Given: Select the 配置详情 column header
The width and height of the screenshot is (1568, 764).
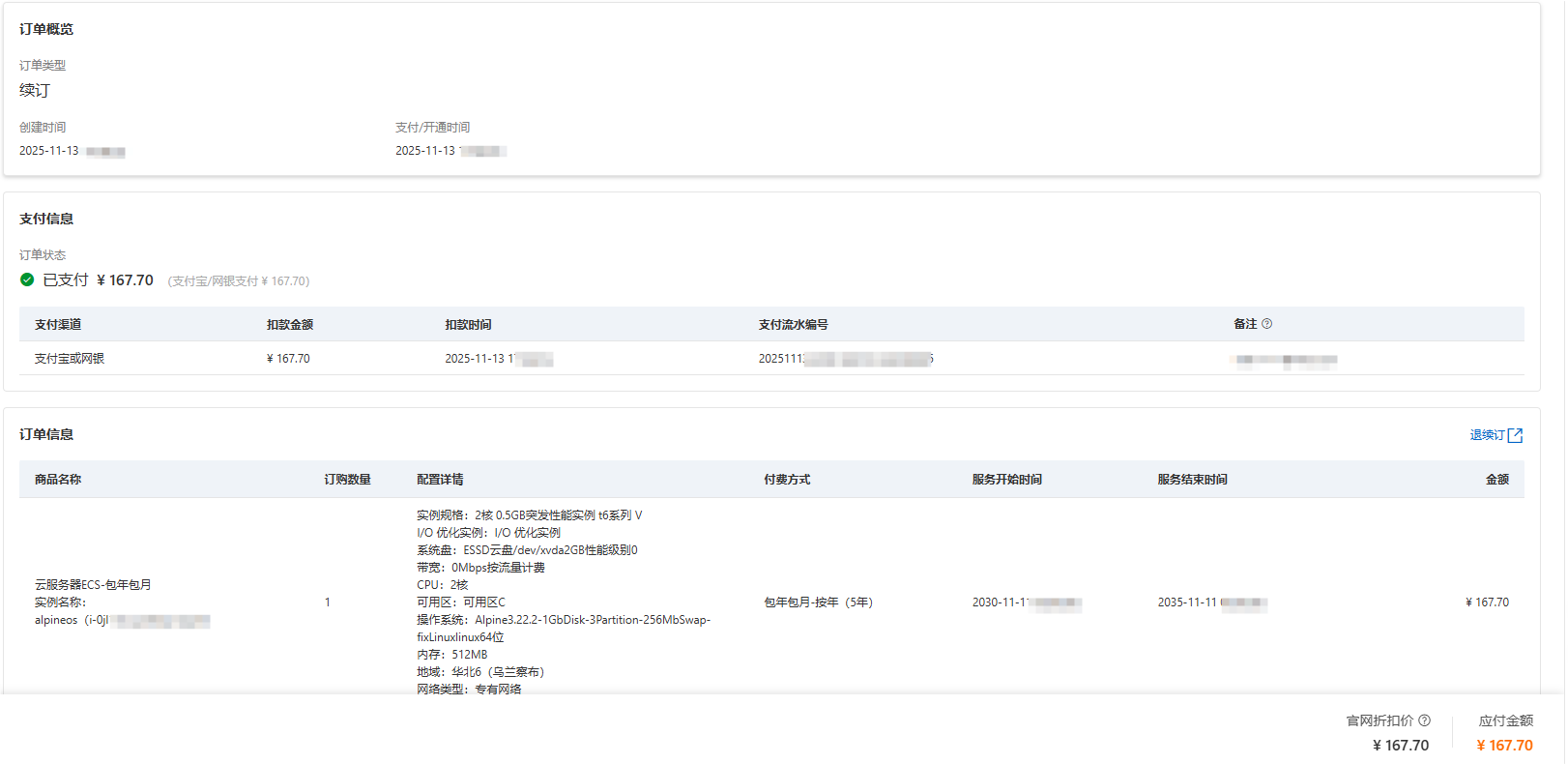Looking at the screenshot, I should 440,480.
